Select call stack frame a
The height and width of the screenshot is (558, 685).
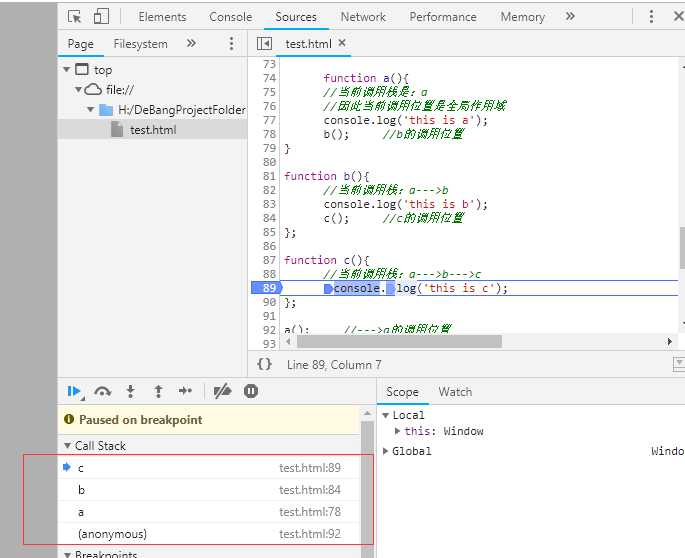point(210,512)
